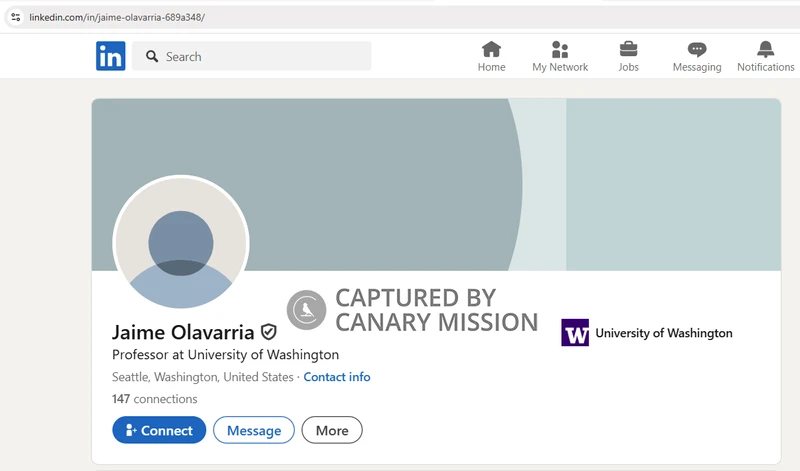800x471 pixels.
Task: Click the Message button
Action: (x=254, y=430)
